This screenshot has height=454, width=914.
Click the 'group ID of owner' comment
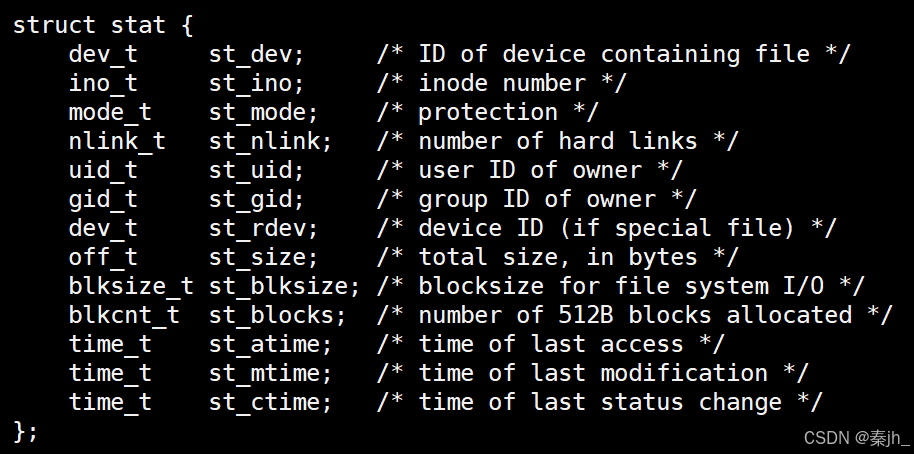(x=536, y=200)
